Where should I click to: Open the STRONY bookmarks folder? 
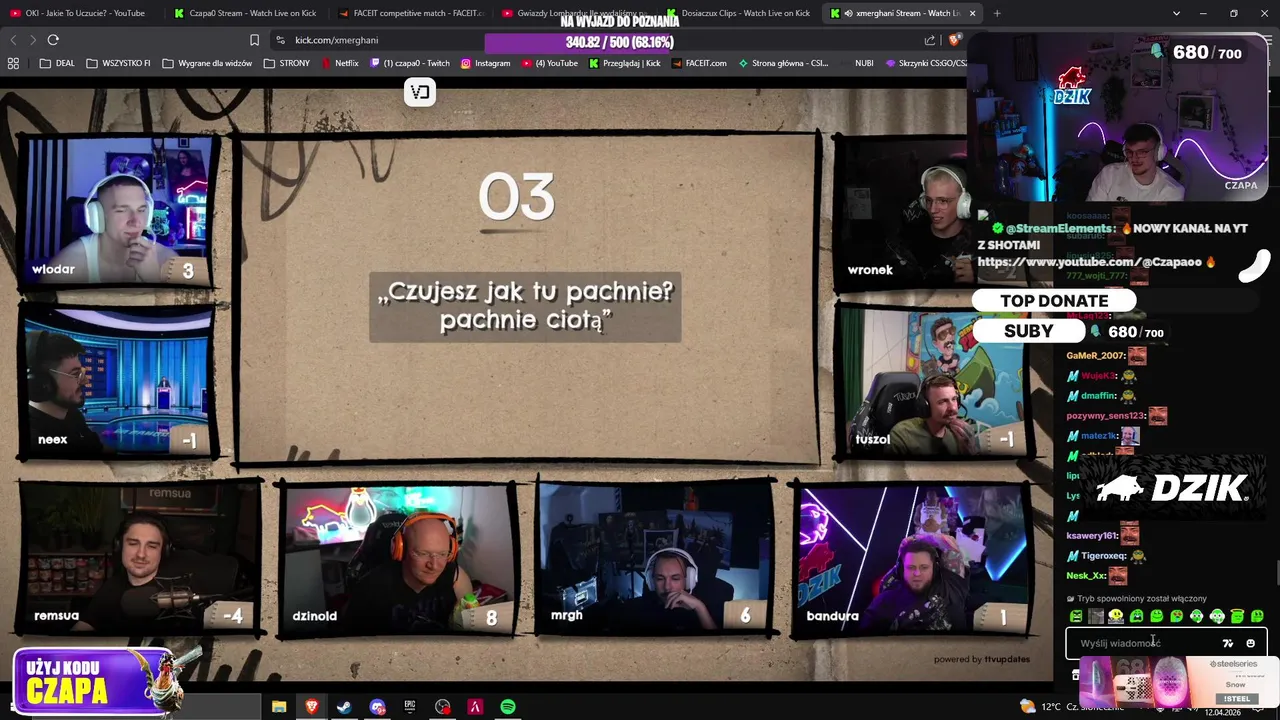(x=287, y=63)
